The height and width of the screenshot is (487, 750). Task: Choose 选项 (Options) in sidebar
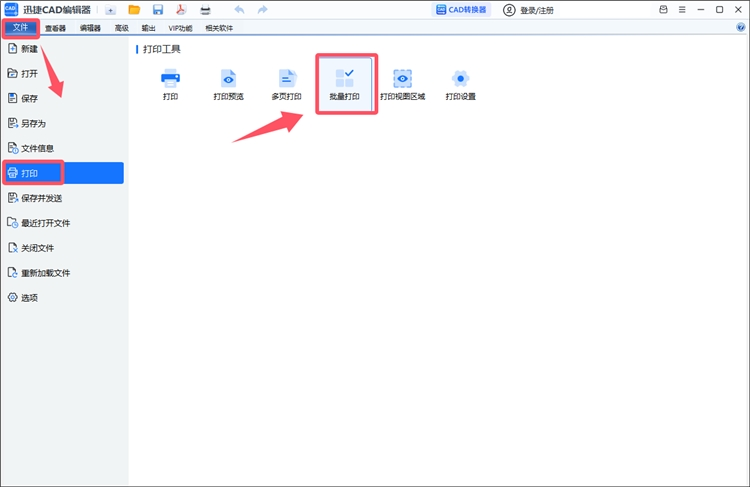(x=29, y=298)
